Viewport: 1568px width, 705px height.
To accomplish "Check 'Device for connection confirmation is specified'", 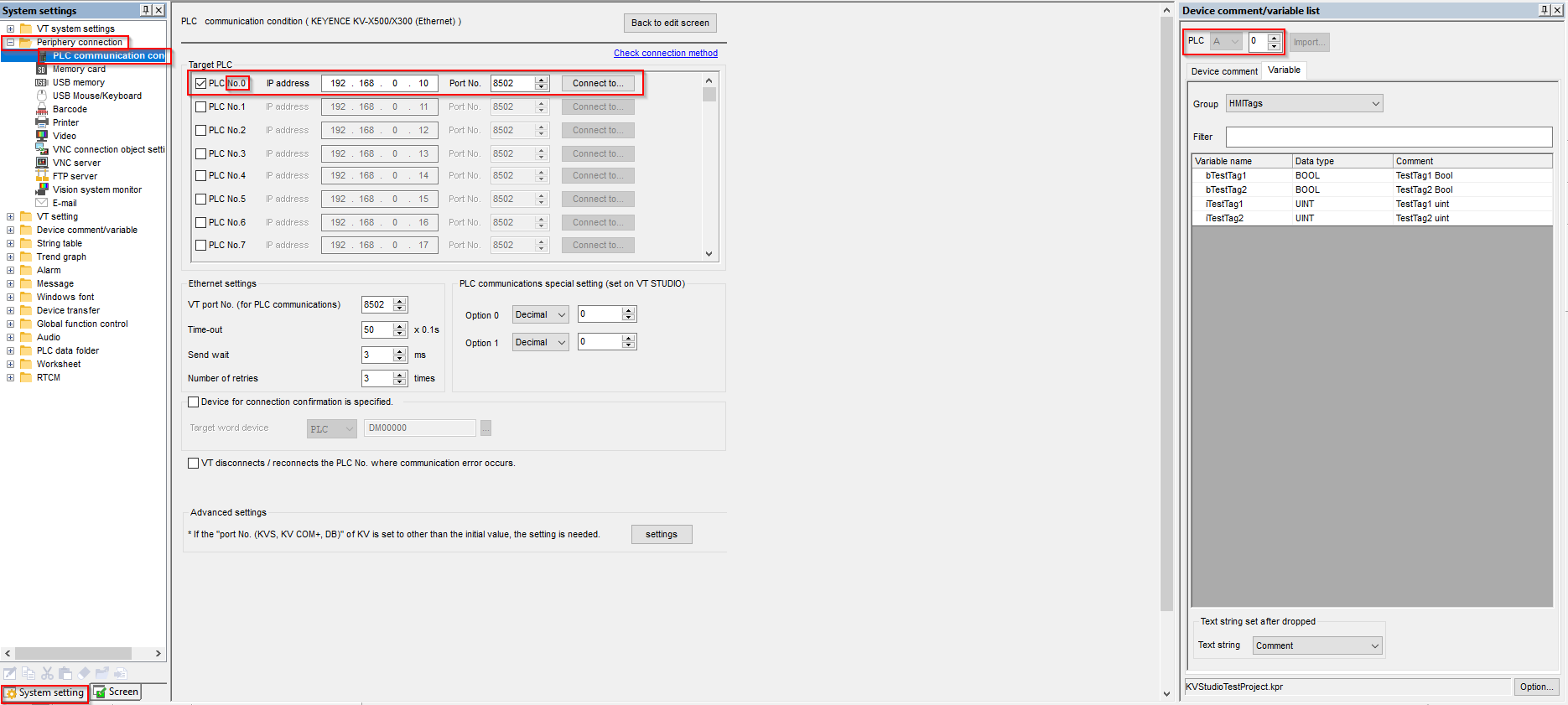I will point(194,402).
